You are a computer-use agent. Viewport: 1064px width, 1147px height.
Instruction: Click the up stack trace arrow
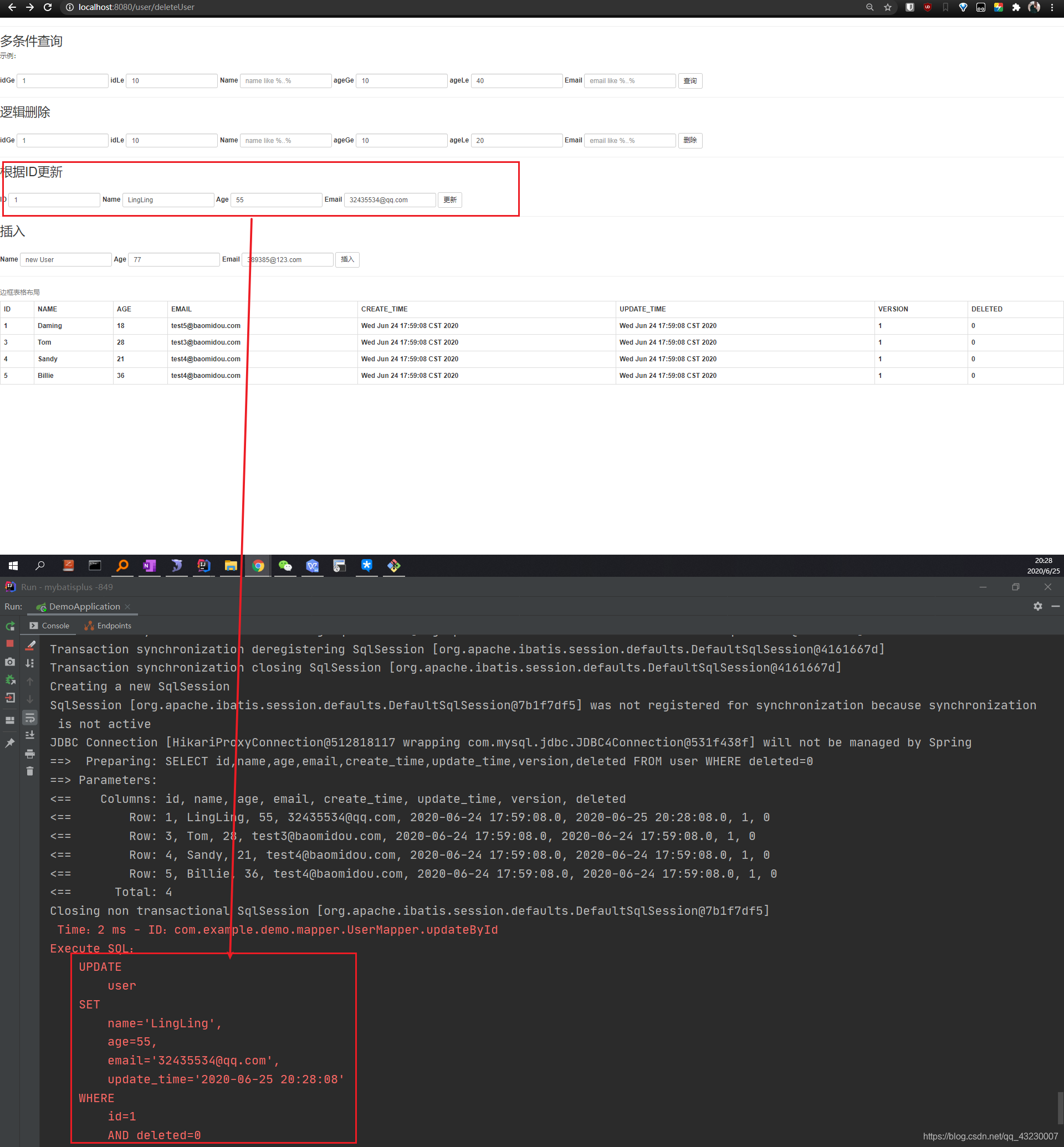(30, 681)
